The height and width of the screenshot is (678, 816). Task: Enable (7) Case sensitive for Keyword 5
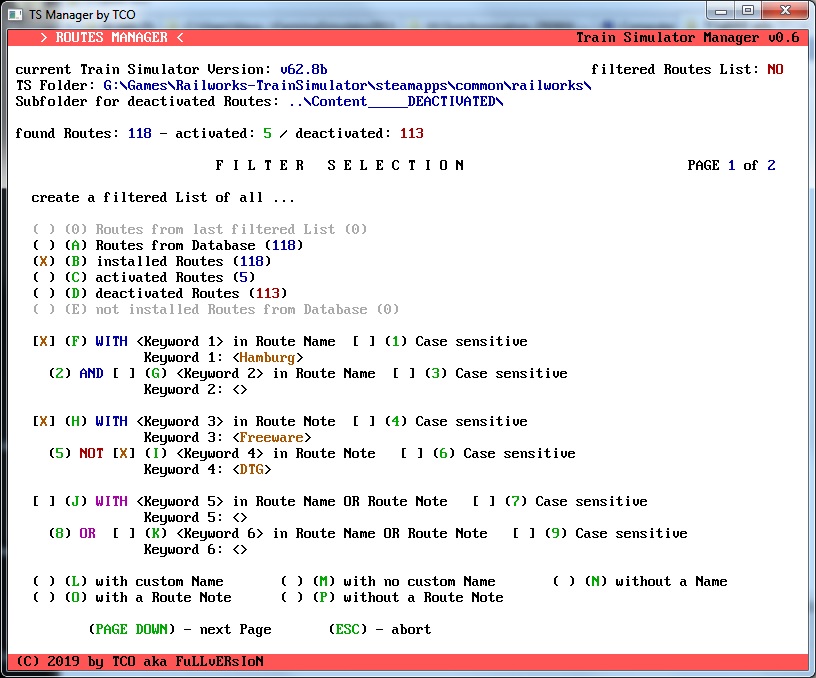click(484, 502)
